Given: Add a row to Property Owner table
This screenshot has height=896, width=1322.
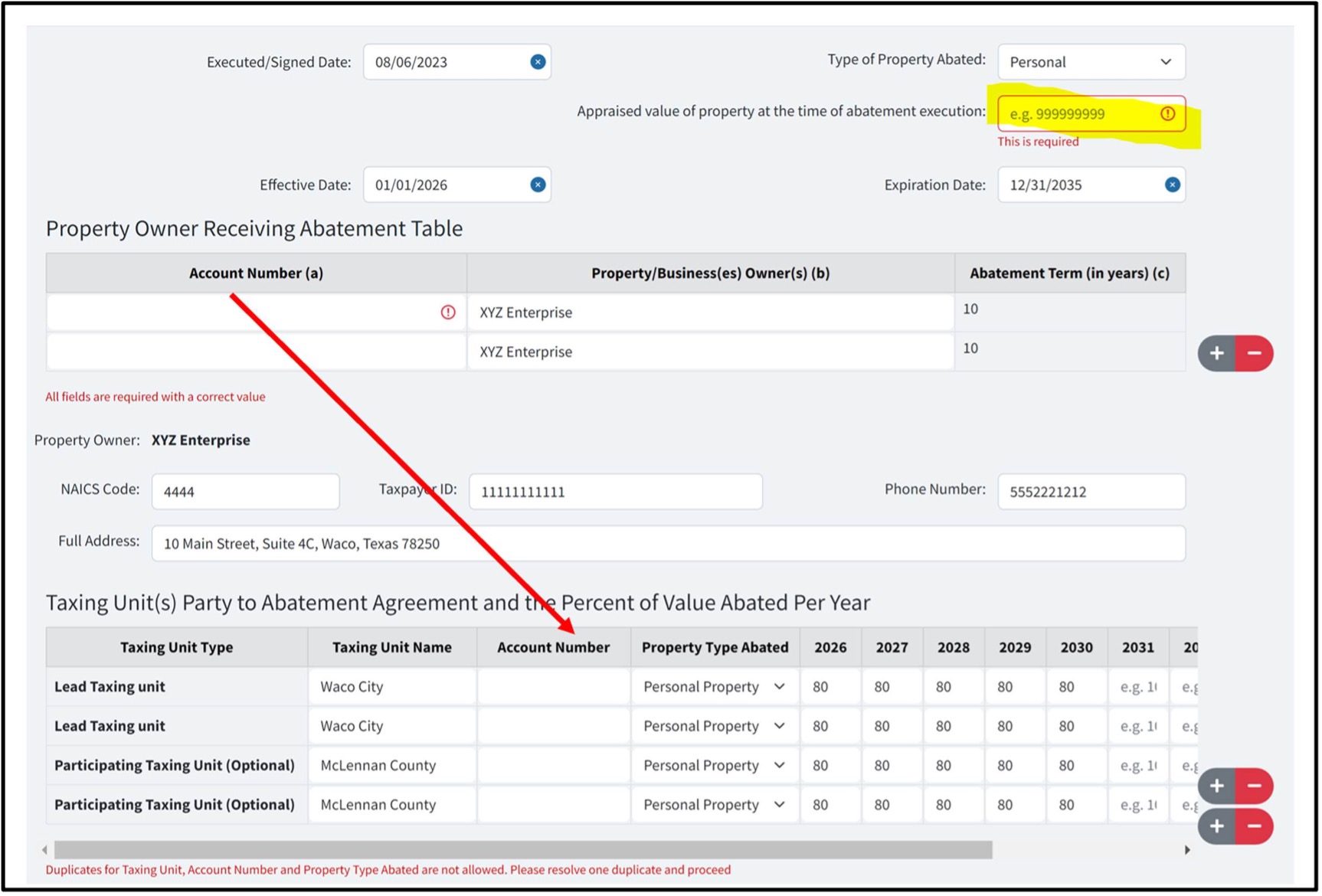Looking at the screenshot, I should (x=1216, y=353).
